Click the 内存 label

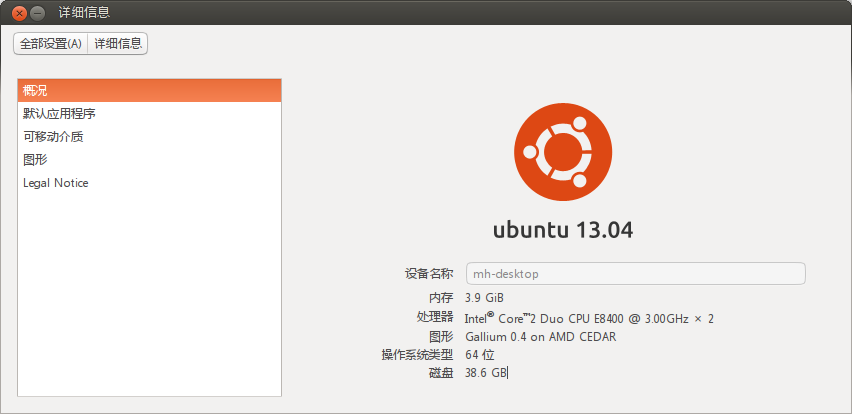pos(441,298)
